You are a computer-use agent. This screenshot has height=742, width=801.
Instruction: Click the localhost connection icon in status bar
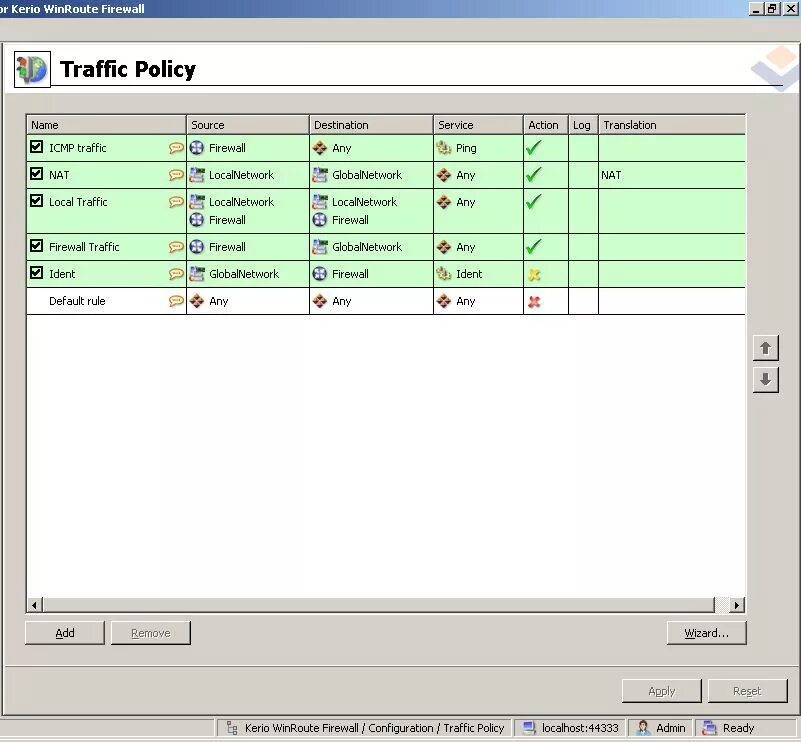[529, 728]
